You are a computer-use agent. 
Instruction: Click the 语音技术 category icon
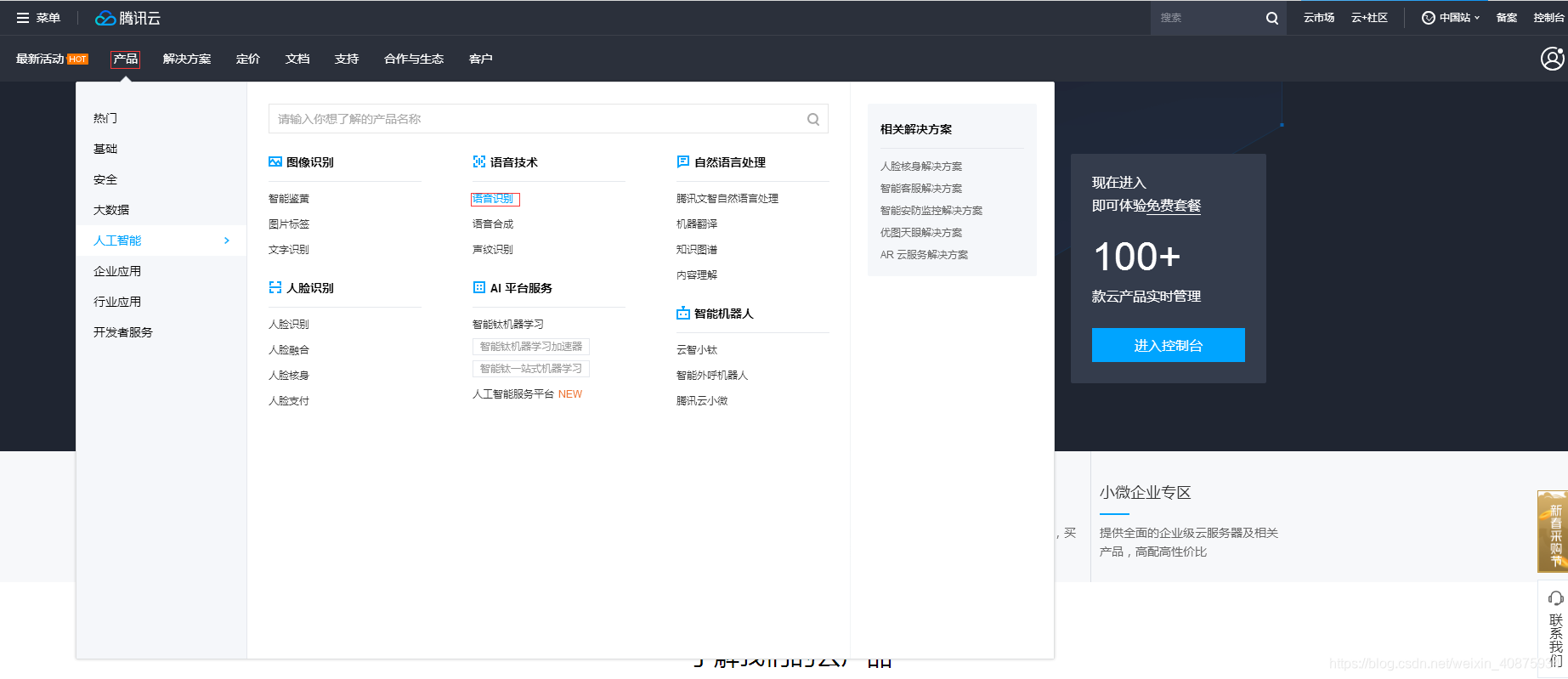click(479, 161)
